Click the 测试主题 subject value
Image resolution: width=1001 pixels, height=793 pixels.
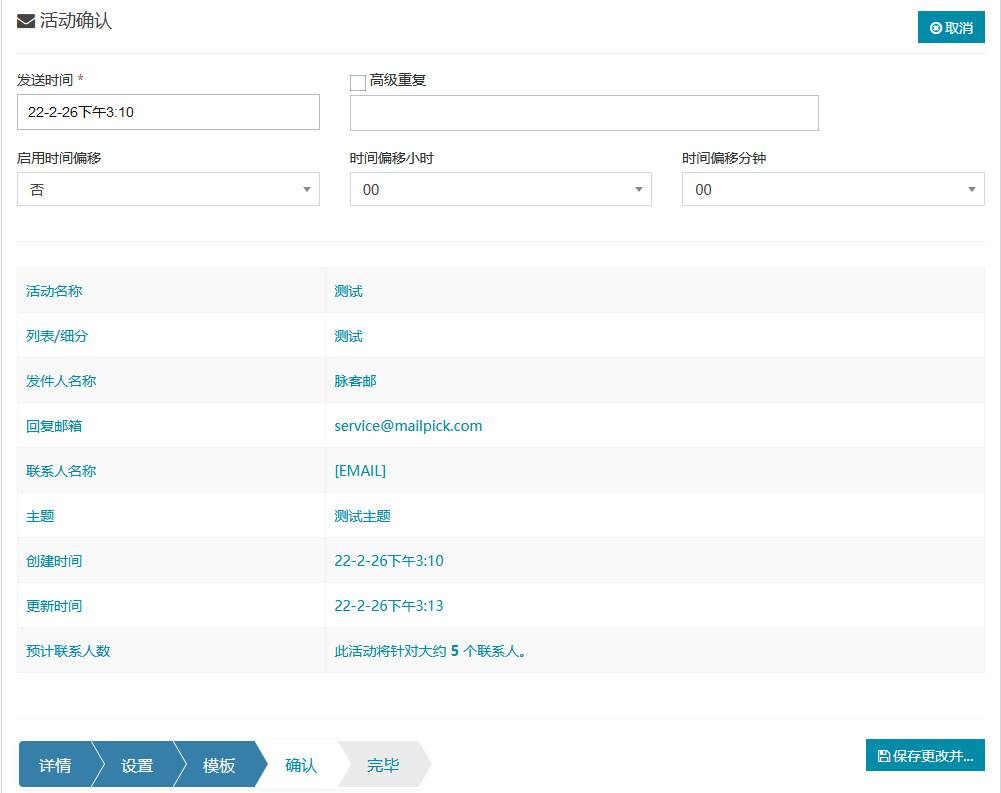362,516
